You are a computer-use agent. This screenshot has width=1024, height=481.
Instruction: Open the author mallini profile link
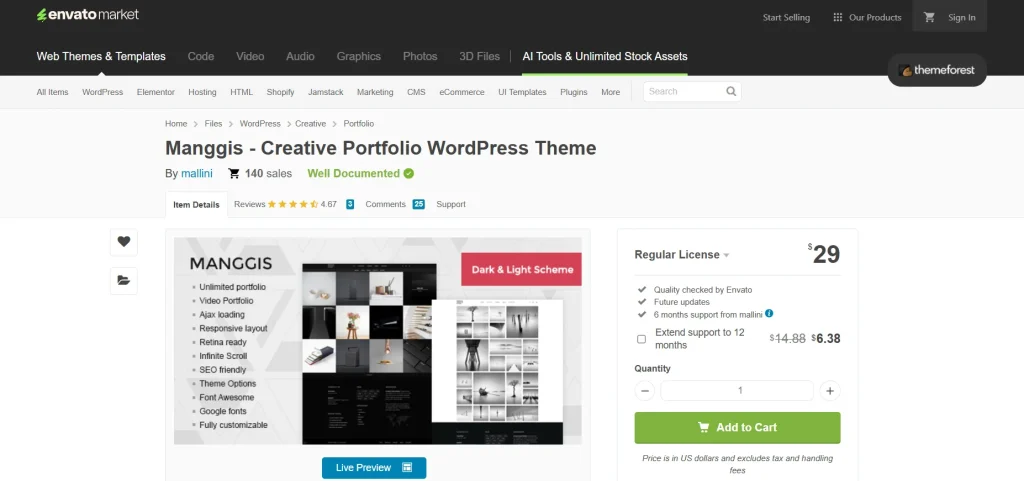(x=197, y=174)
